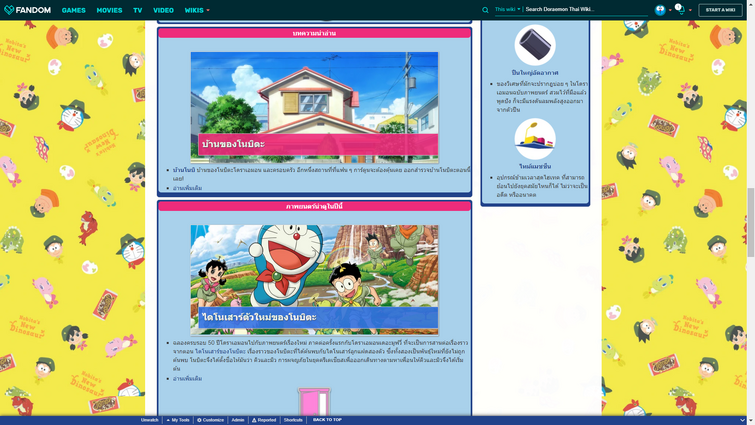755x425 pixels.
Task: Click the Air Cannon gadget title link
Action: pyautogui.click(x=535, y=73)
